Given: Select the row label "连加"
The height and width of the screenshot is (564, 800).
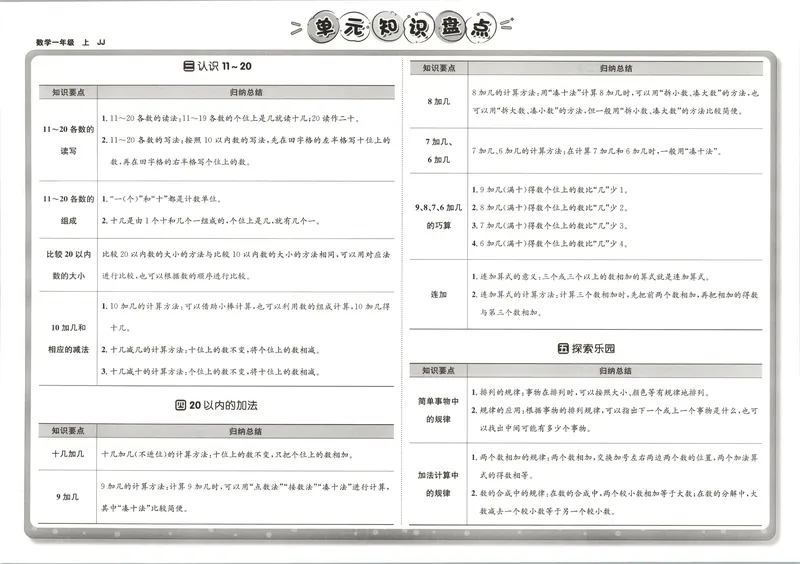Looking at the screenshot, I should pos(438,295).
